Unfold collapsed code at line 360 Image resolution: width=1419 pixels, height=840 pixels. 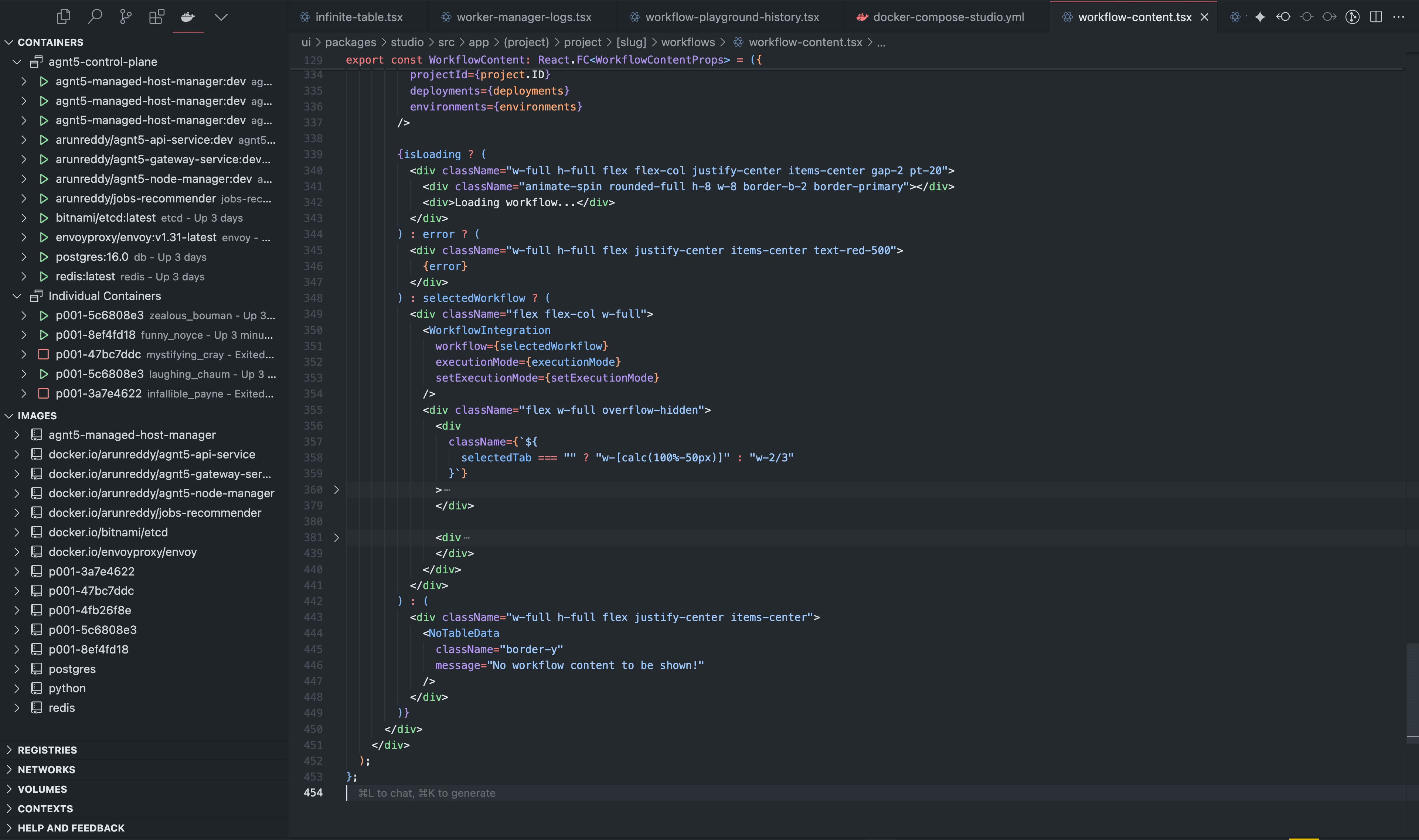(x=336, y=489)
